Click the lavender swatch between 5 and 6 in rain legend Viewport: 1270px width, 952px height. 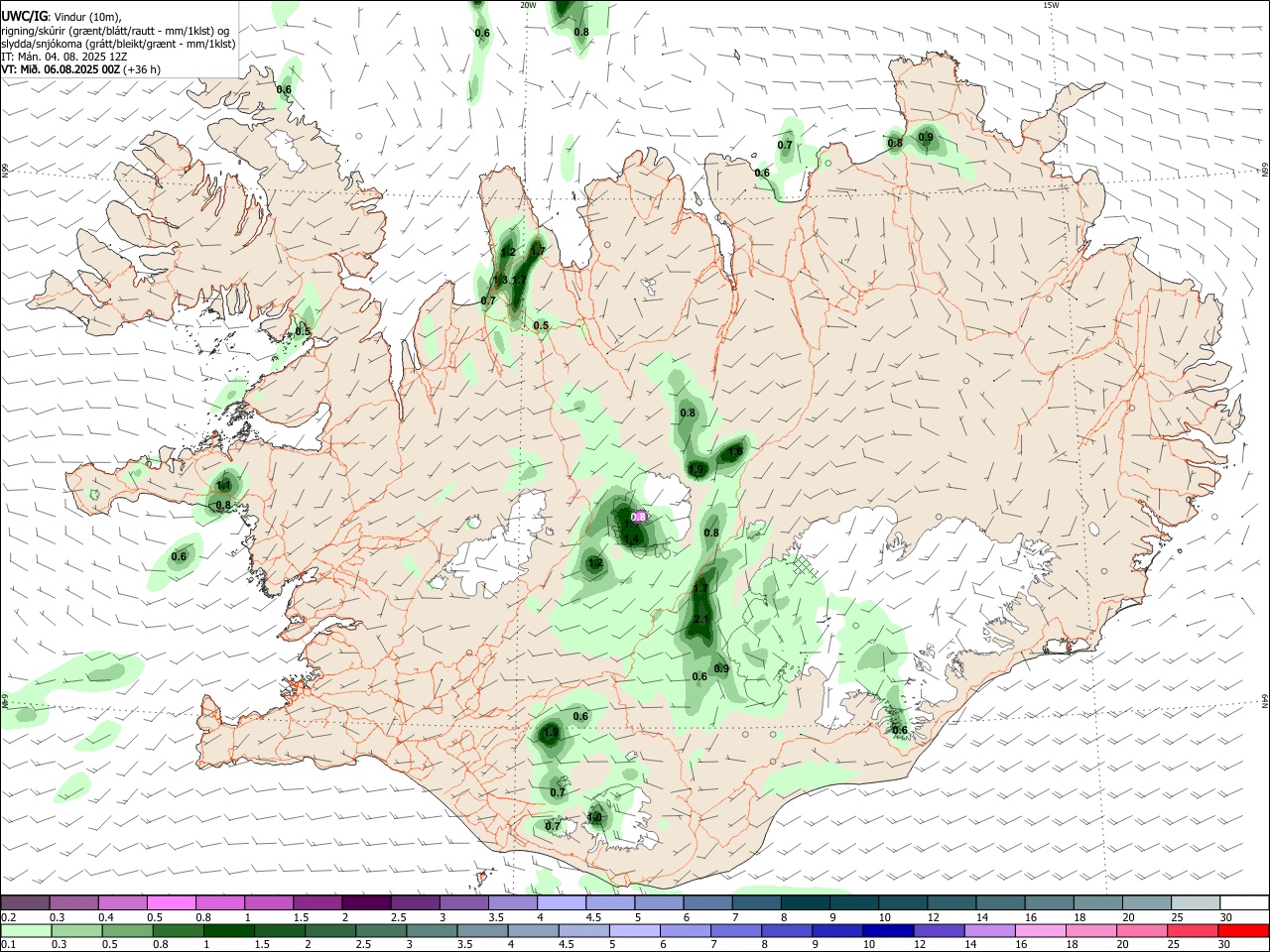(633, 930)
